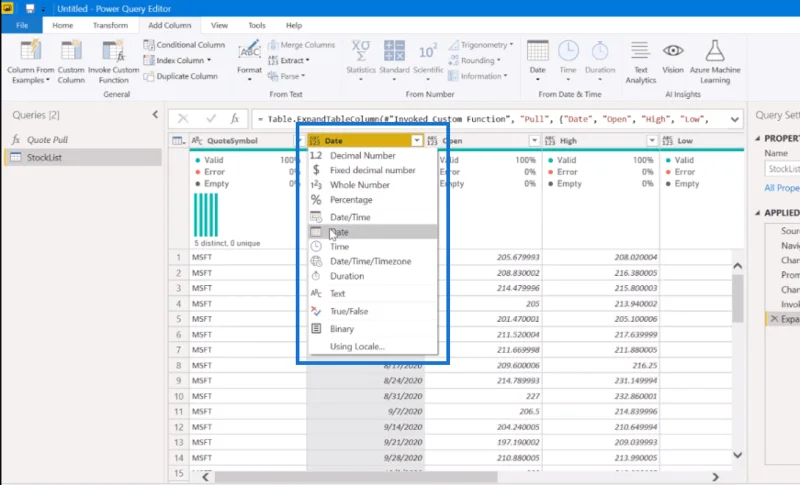The height and width of the screenshot is (485, 800).
Task: Click the Vision AI insights icon
Action: click(673, 50)
